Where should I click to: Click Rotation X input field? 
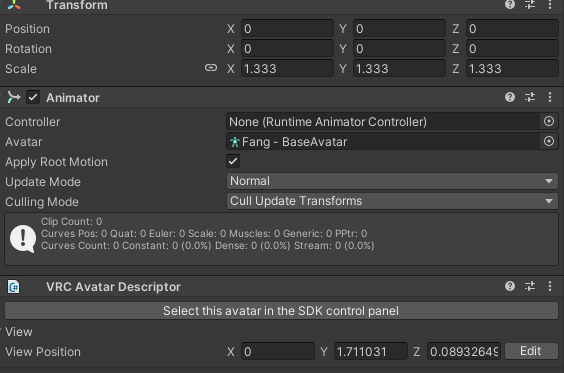[x=287, y=49]
